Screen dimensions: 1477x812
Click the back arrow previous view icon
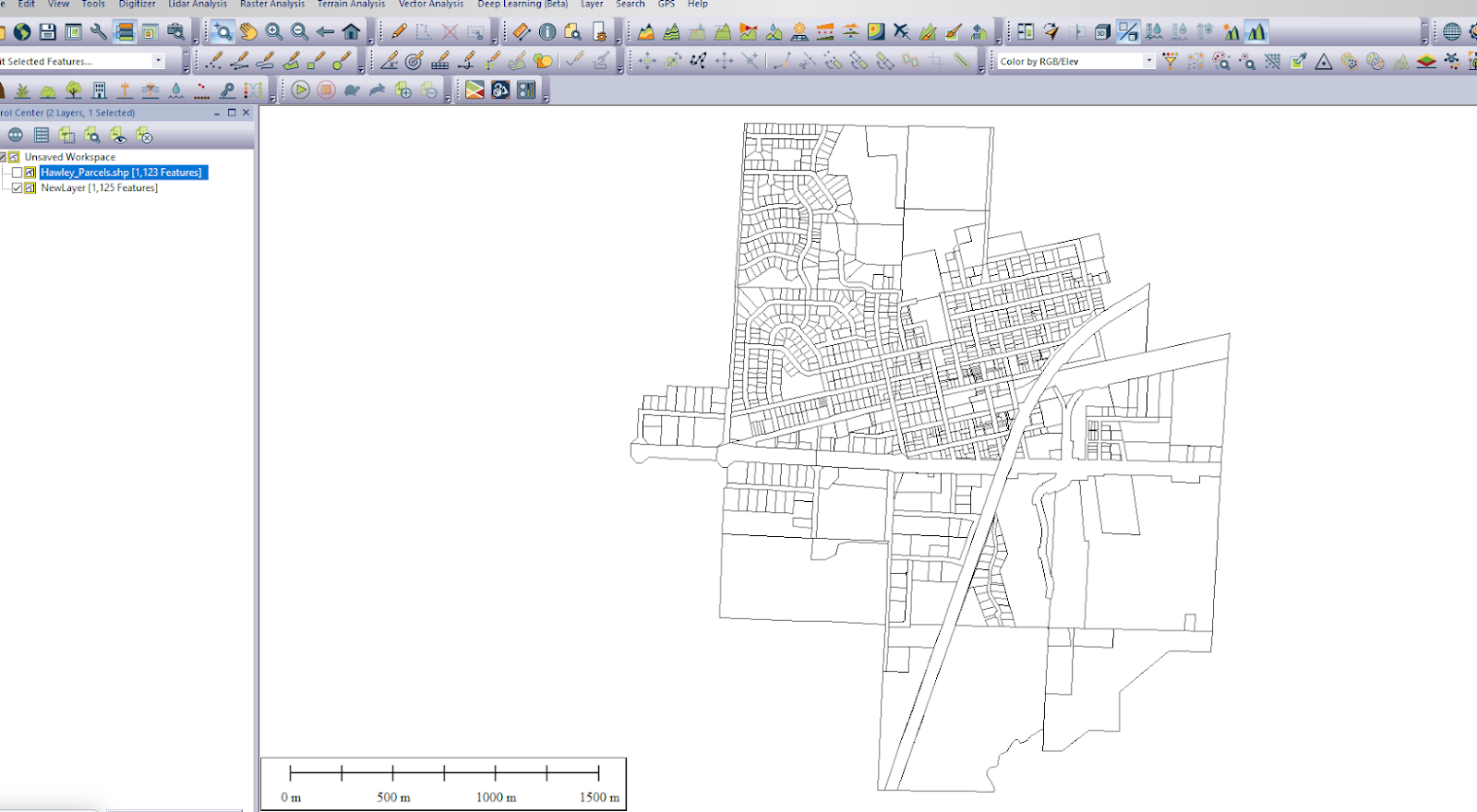pyautogui.click(x=325, y=32)
